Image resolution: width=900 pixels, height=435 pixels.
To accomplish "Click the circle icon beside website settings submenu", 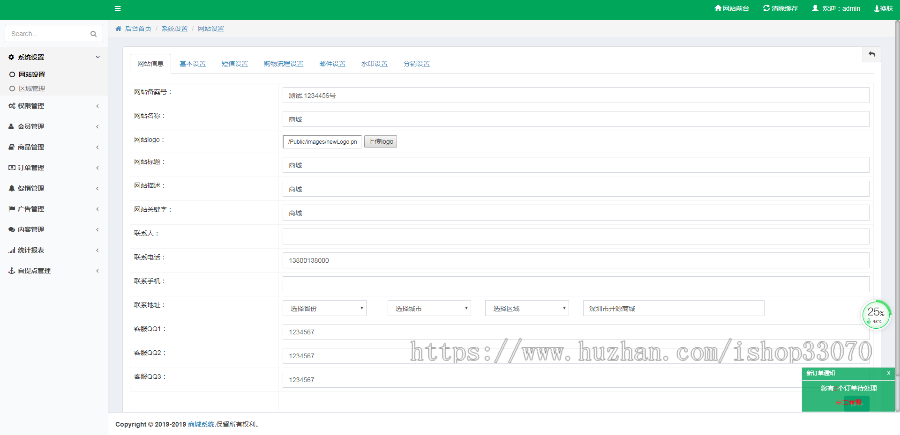I will [12, 75].
